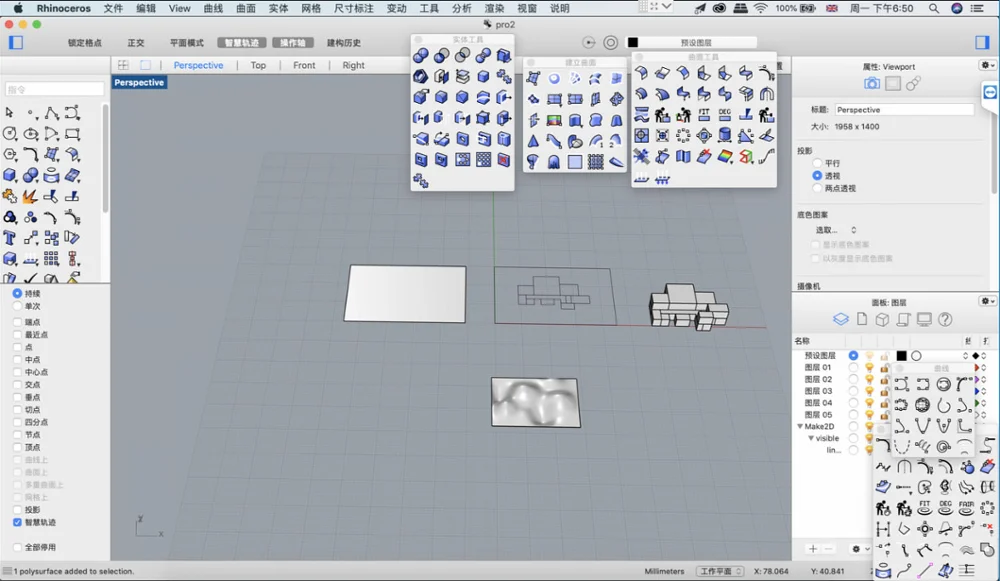
Task: Click the Boolean Union icon in solid tools palette
Action: click(421, 55)
